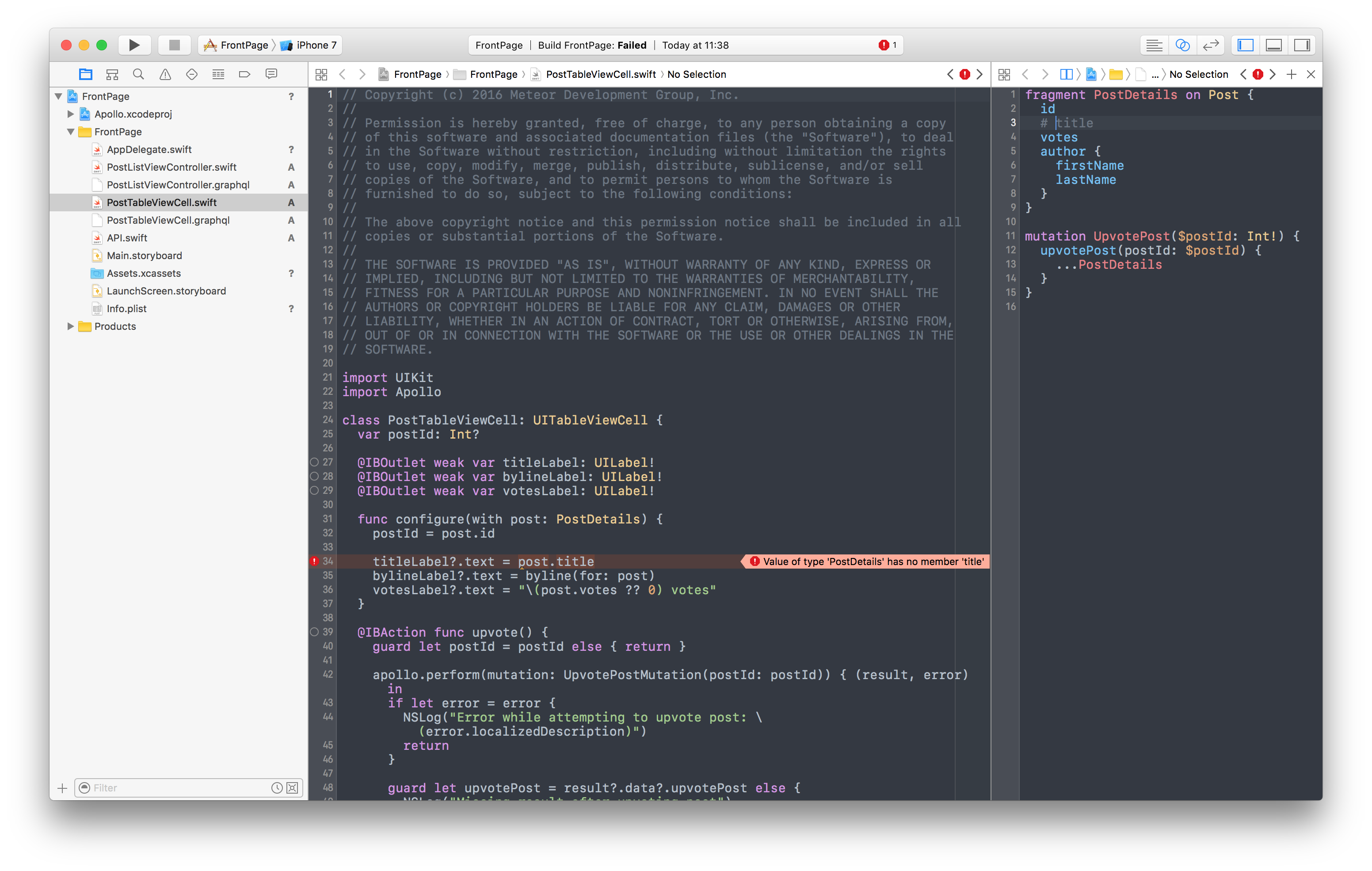Select PostTableViewCell.swift in navigator

tap(163, 201)
